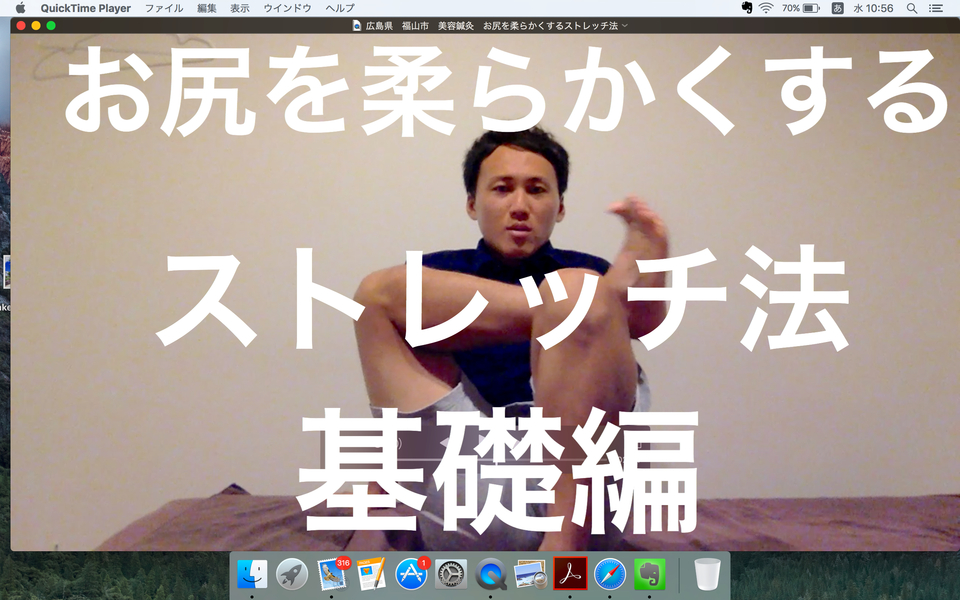Open the green Evernote Dock icon

(650, 574)
